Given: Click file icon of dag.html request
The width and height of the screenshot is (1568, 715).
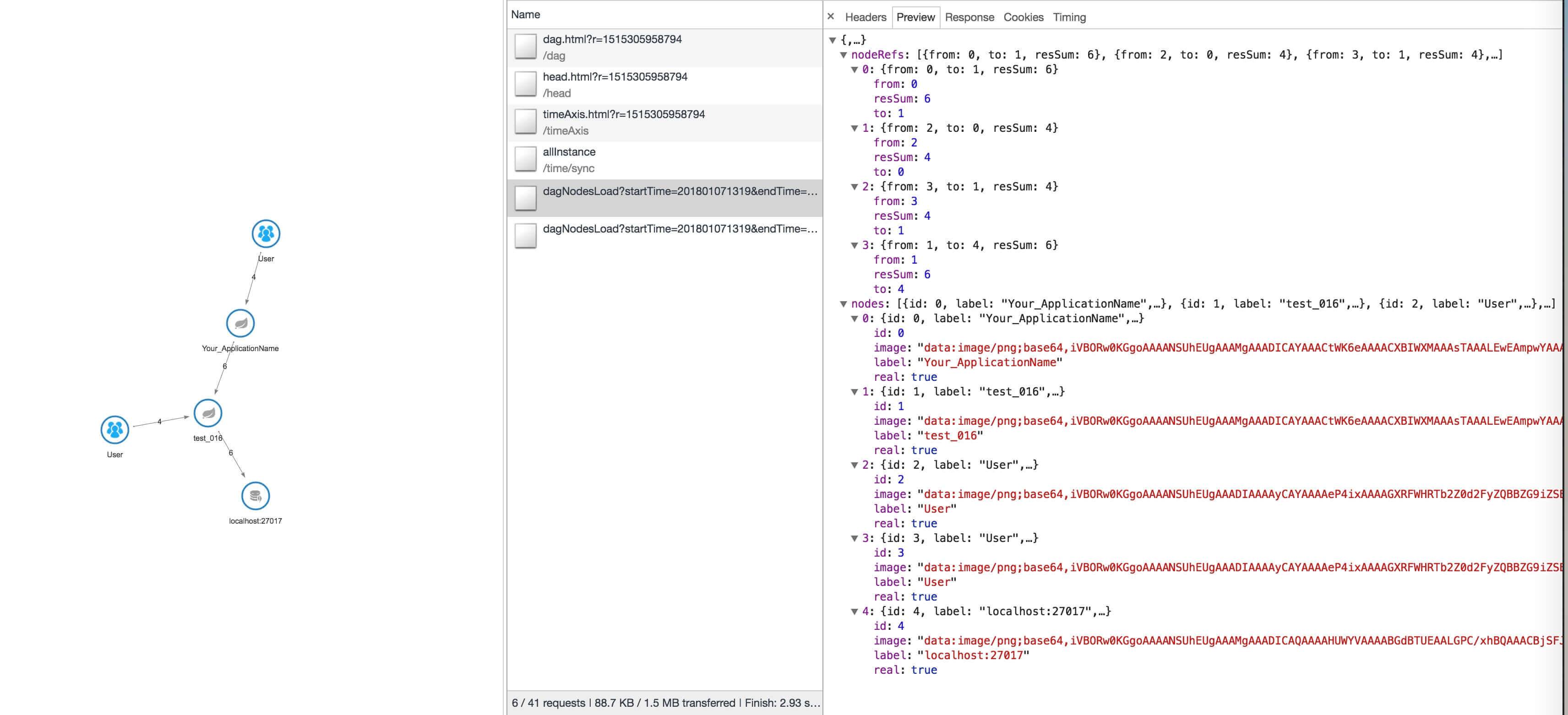Looking at the screenshot, I should tap(525, 47).
